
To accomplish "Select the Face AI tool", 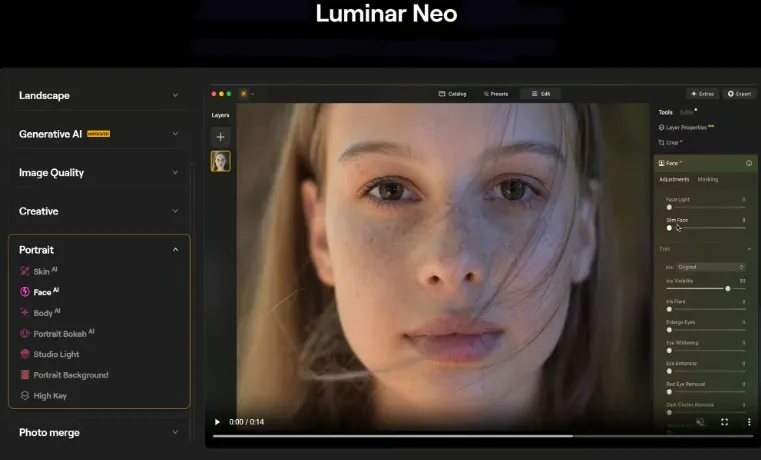I will 40,292.
